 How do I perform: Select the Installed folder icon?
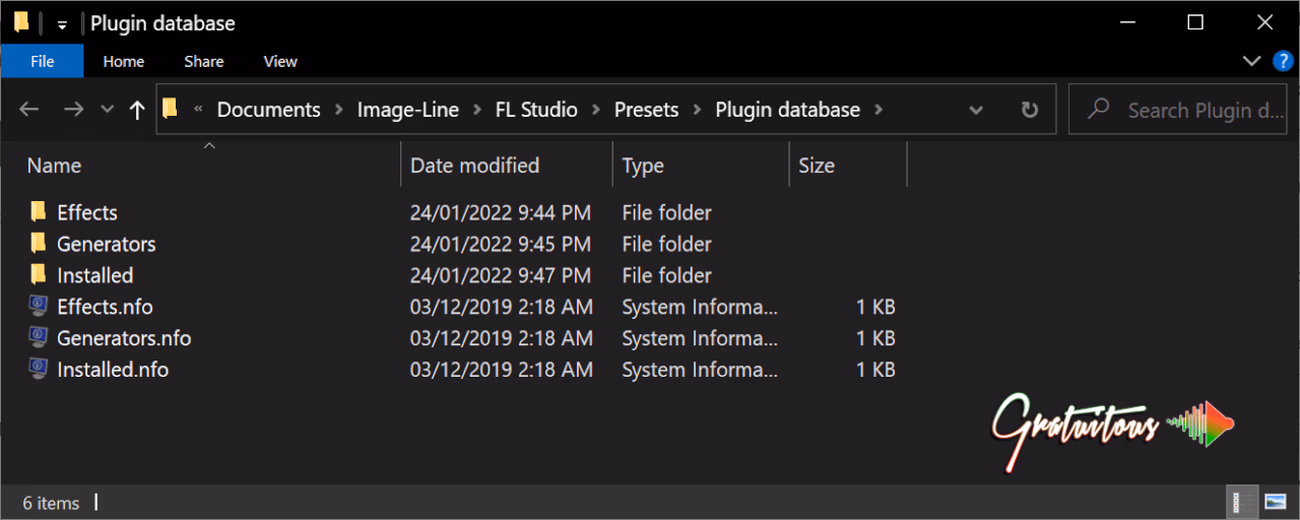coord(38,274)
